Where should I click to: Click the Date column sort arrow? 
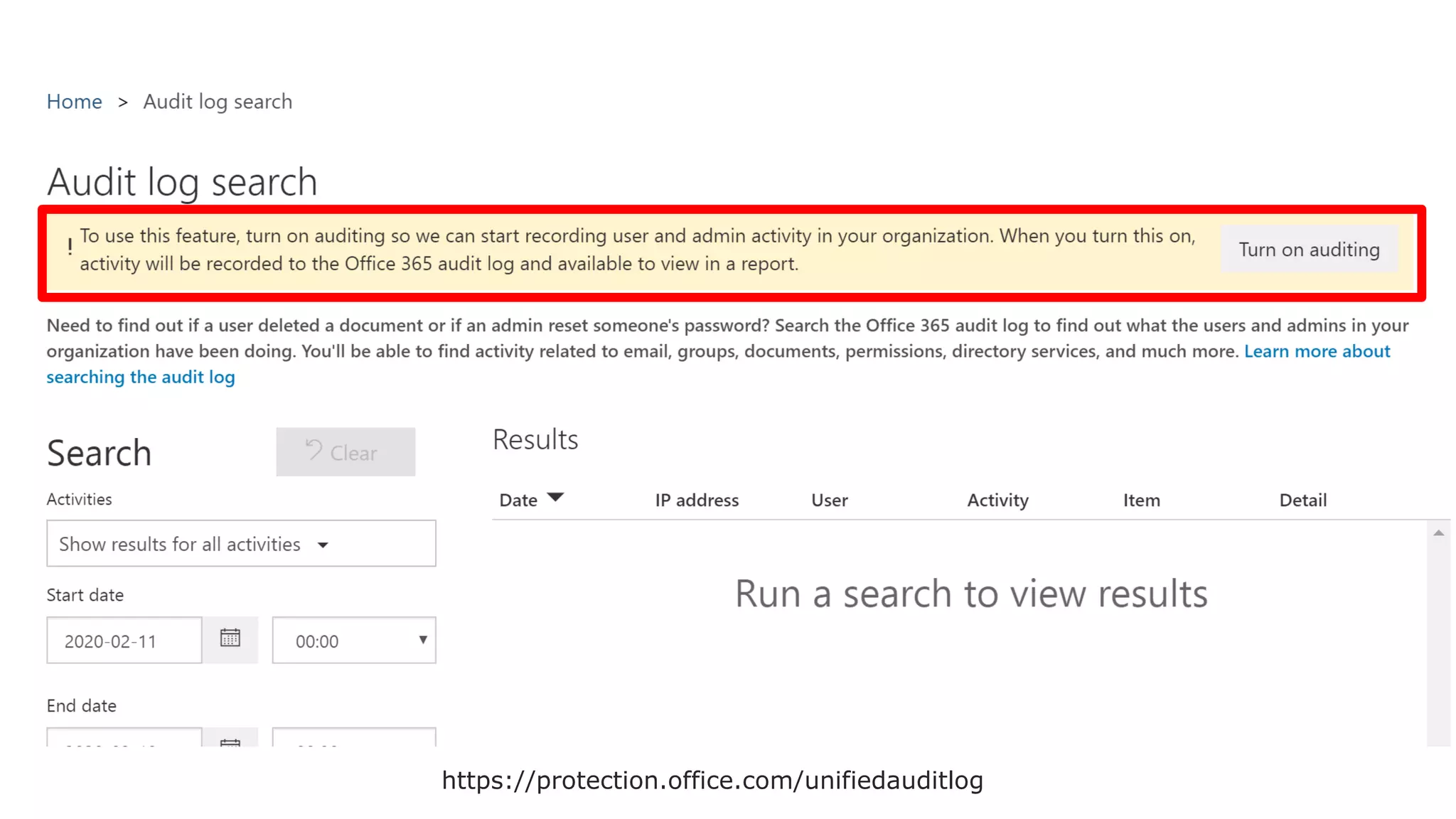coord(555,497)
